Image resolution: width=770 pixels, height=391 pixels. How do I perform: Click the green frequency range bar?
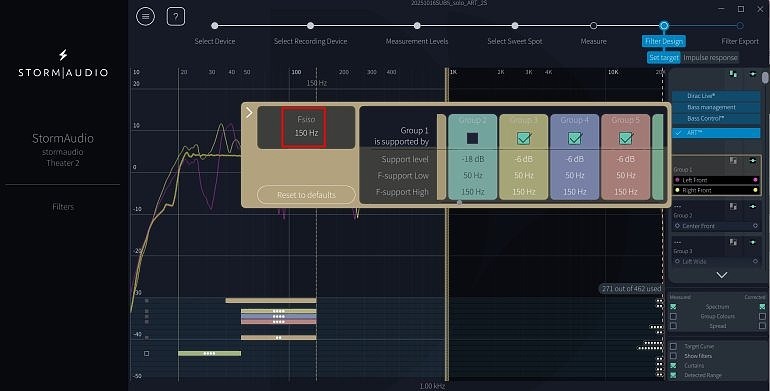point(209,353)
